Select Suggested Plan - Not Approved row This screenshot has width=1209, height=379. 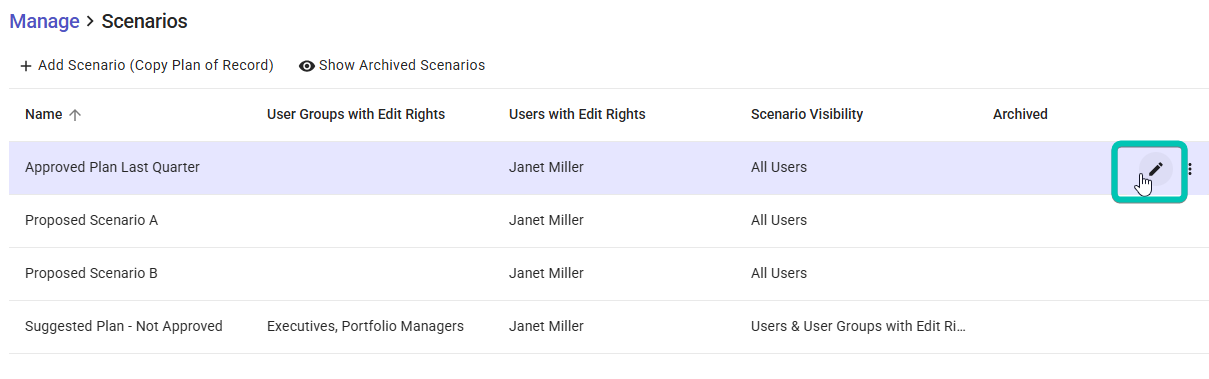pos(608,327)
